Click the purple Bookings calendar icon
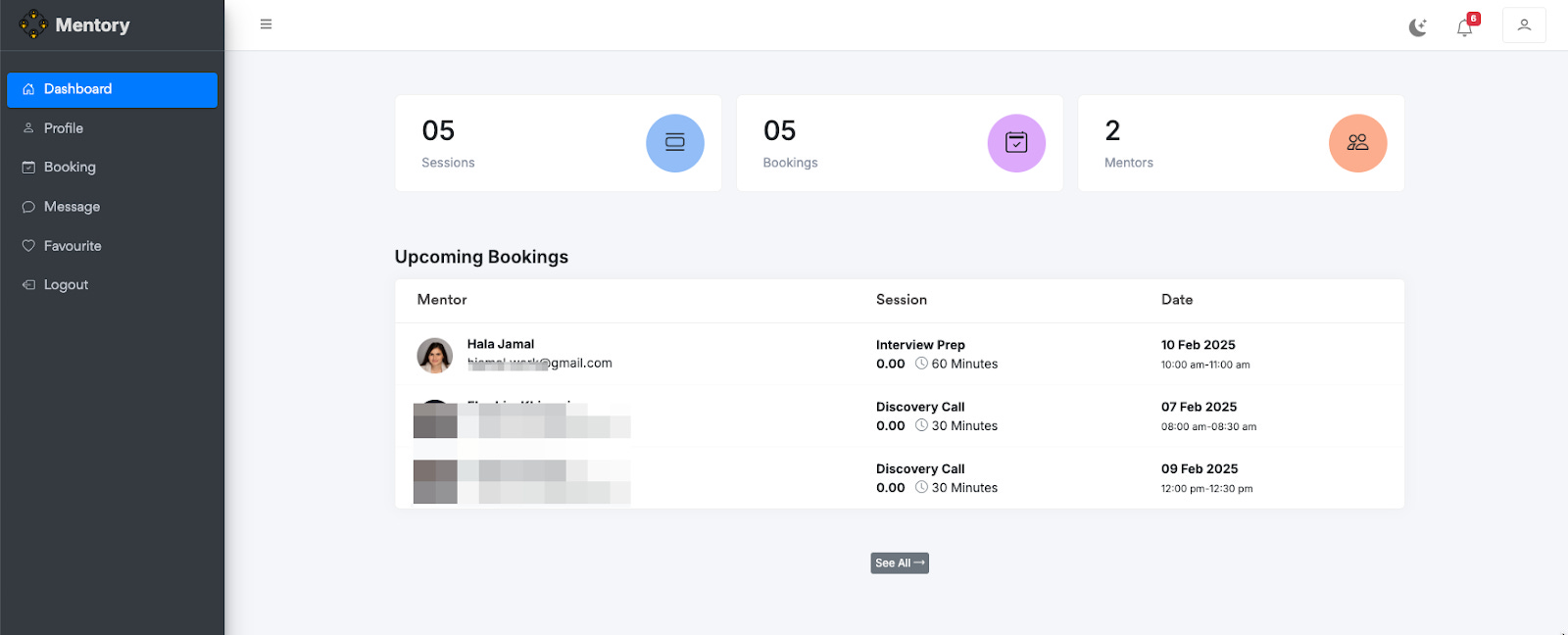The width and height of the screenshot is (1568, 635). 1016,143
